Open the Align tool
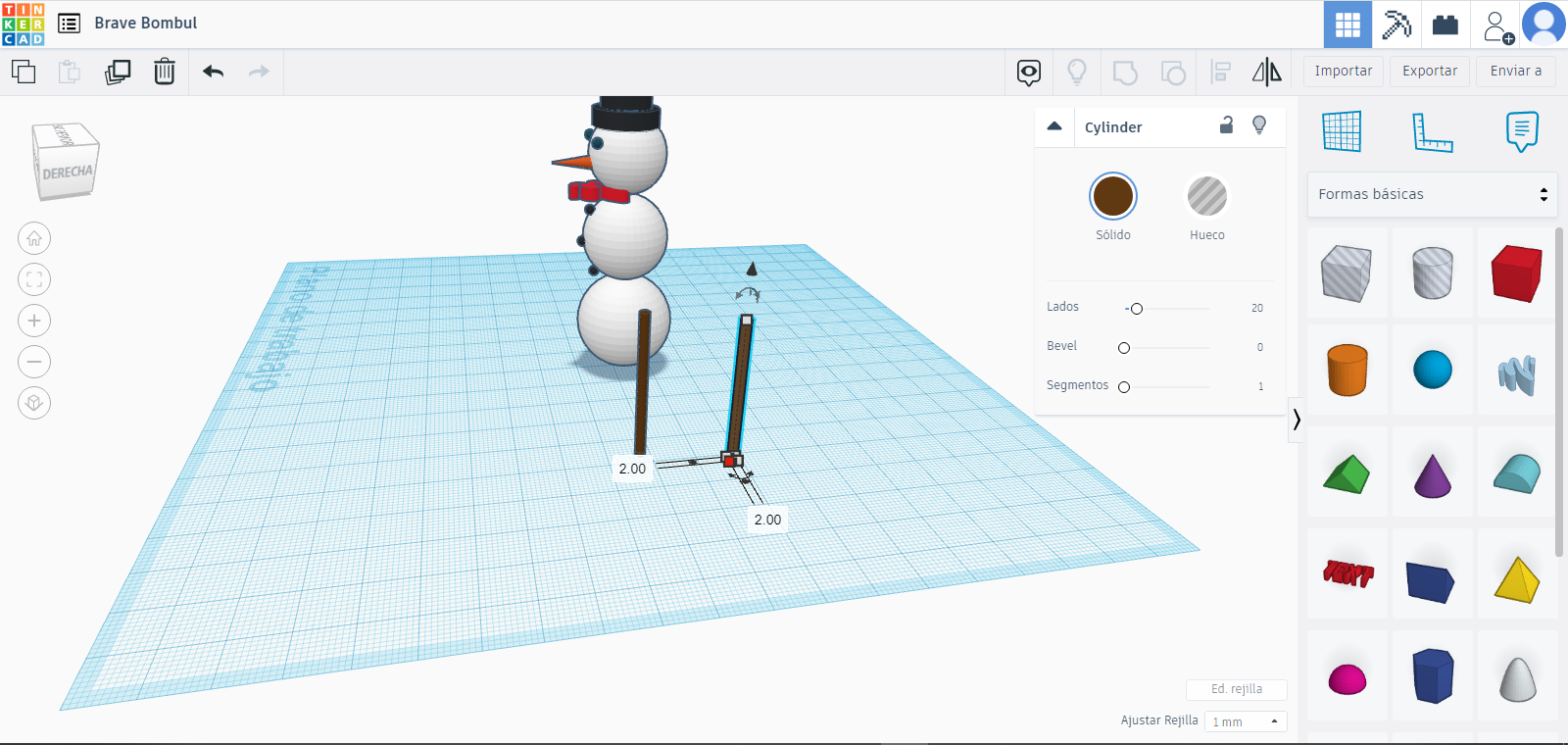The image size is (1568, 745). (1221, 72)
